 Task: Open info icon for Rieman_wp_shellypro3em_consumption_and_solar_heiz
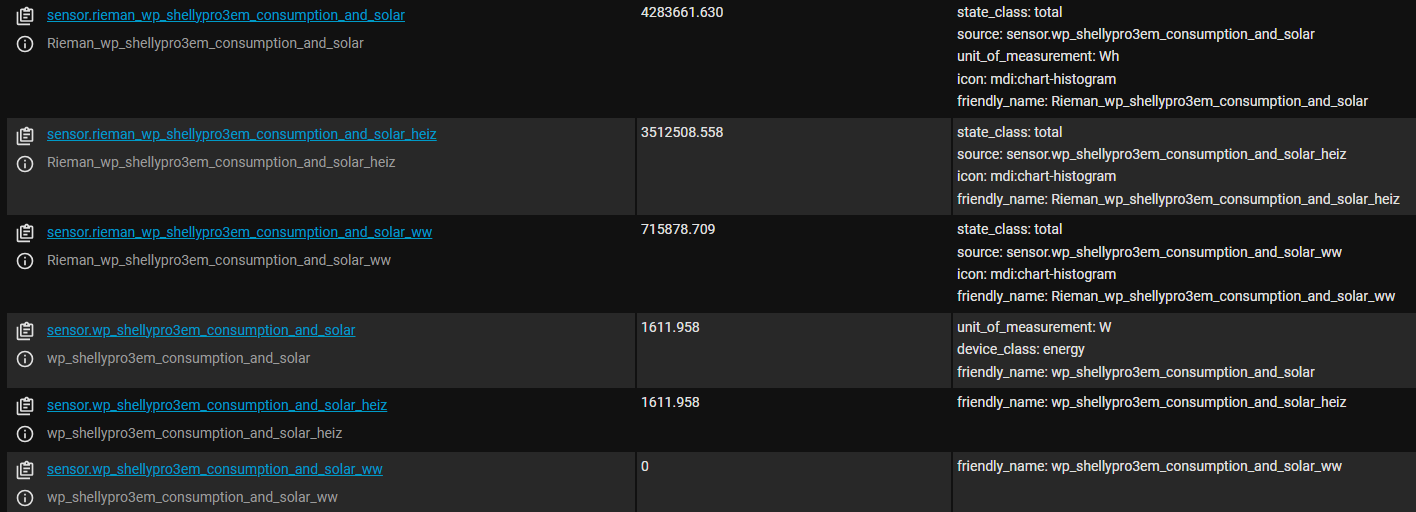pos(26,163)
